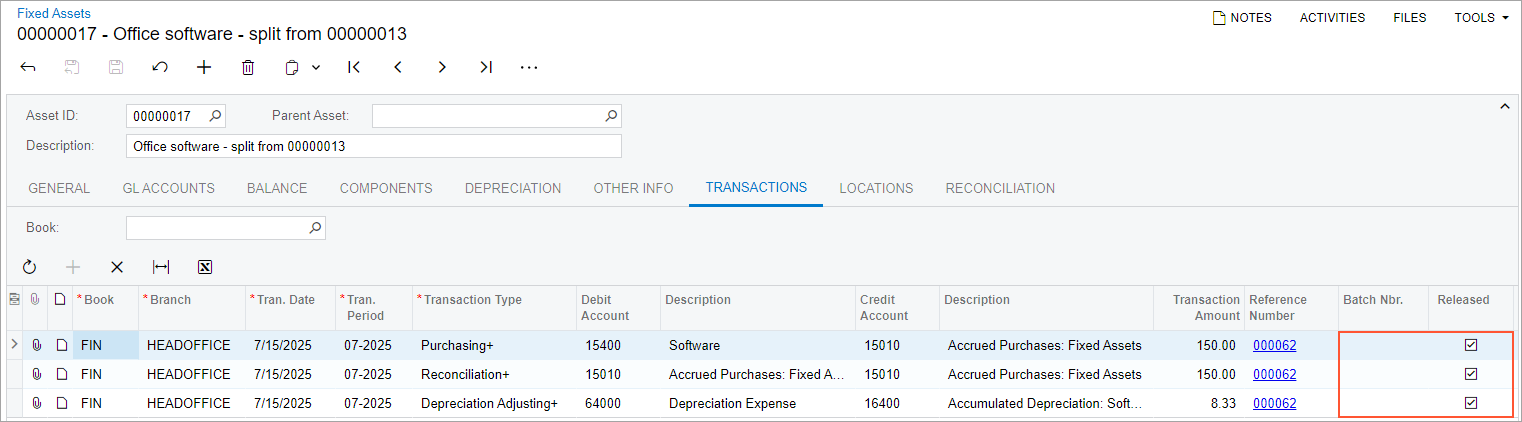Refresh the transactions grid
This screenshot has width=1522, height=422.
29,267
